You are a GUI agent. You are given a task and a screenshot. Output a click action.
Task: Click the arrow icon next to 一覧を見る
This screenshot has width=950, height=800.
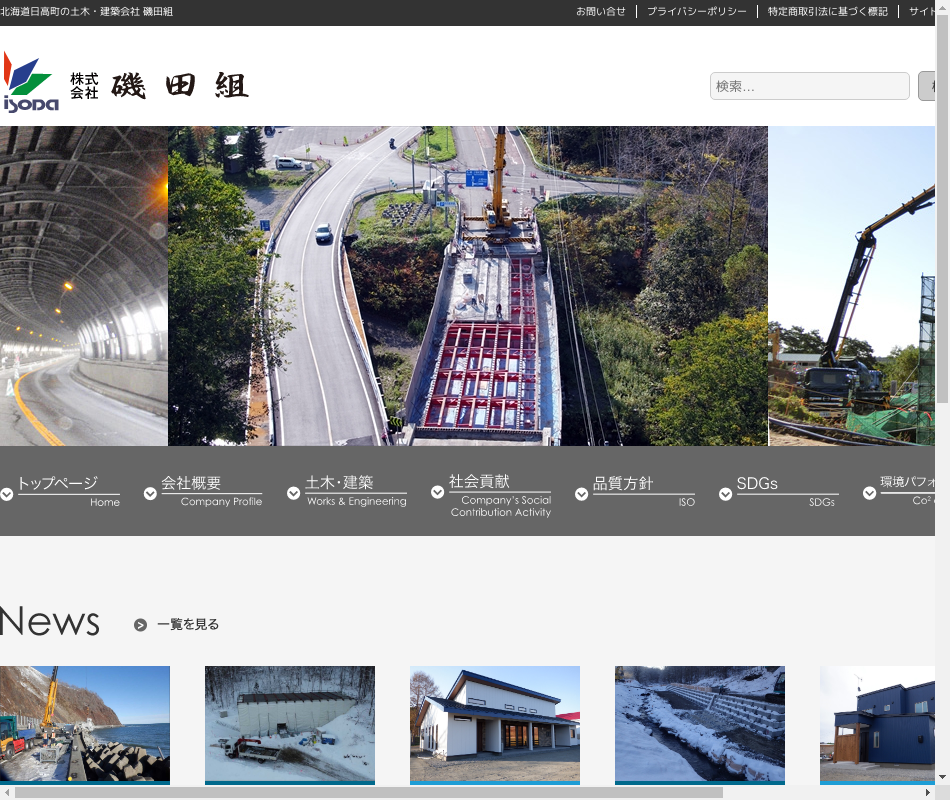(x=141, y=625)
